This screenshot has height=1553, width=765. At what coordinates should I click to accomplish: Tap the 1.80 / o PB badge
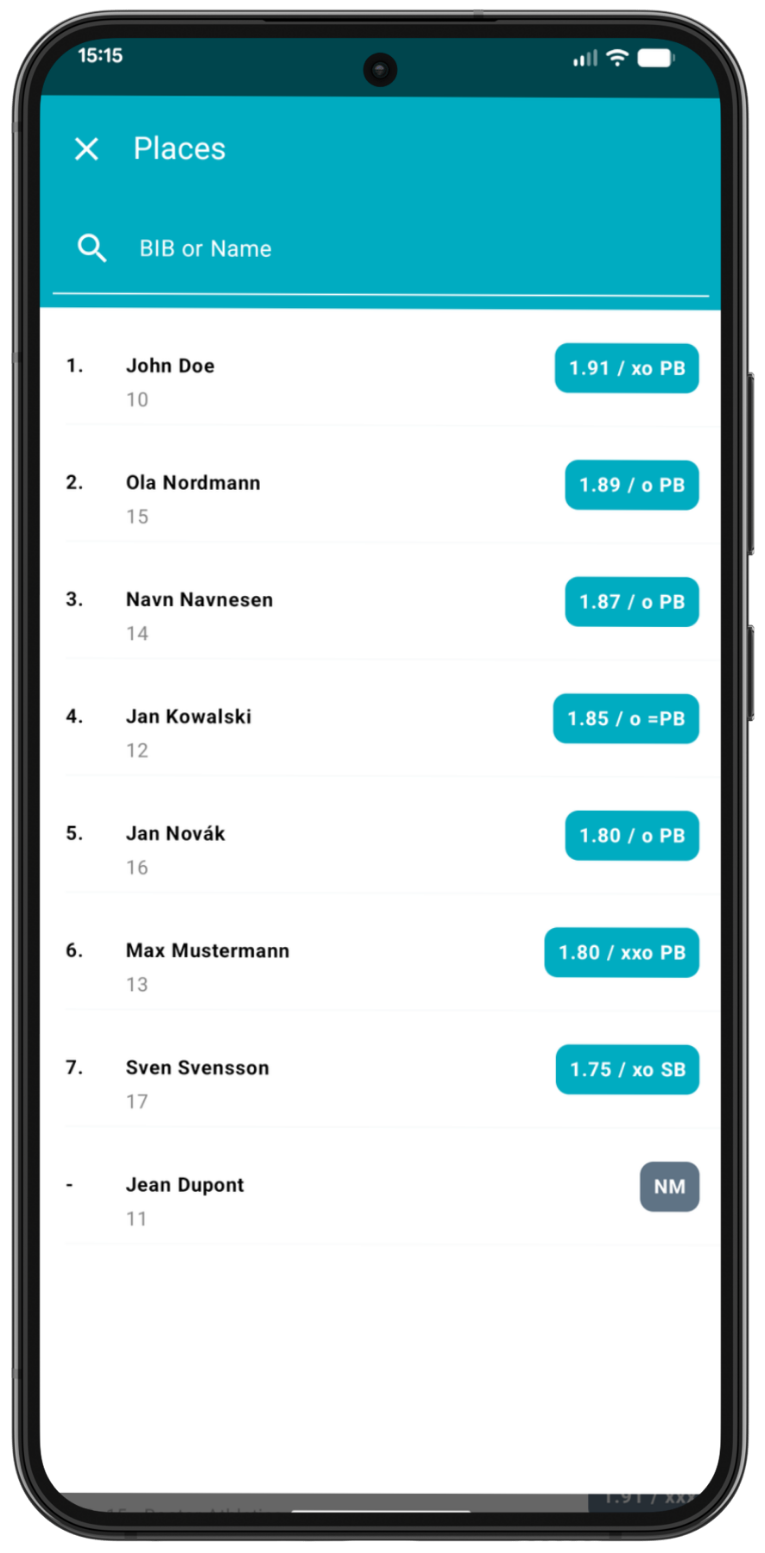[x=631, y=836]
